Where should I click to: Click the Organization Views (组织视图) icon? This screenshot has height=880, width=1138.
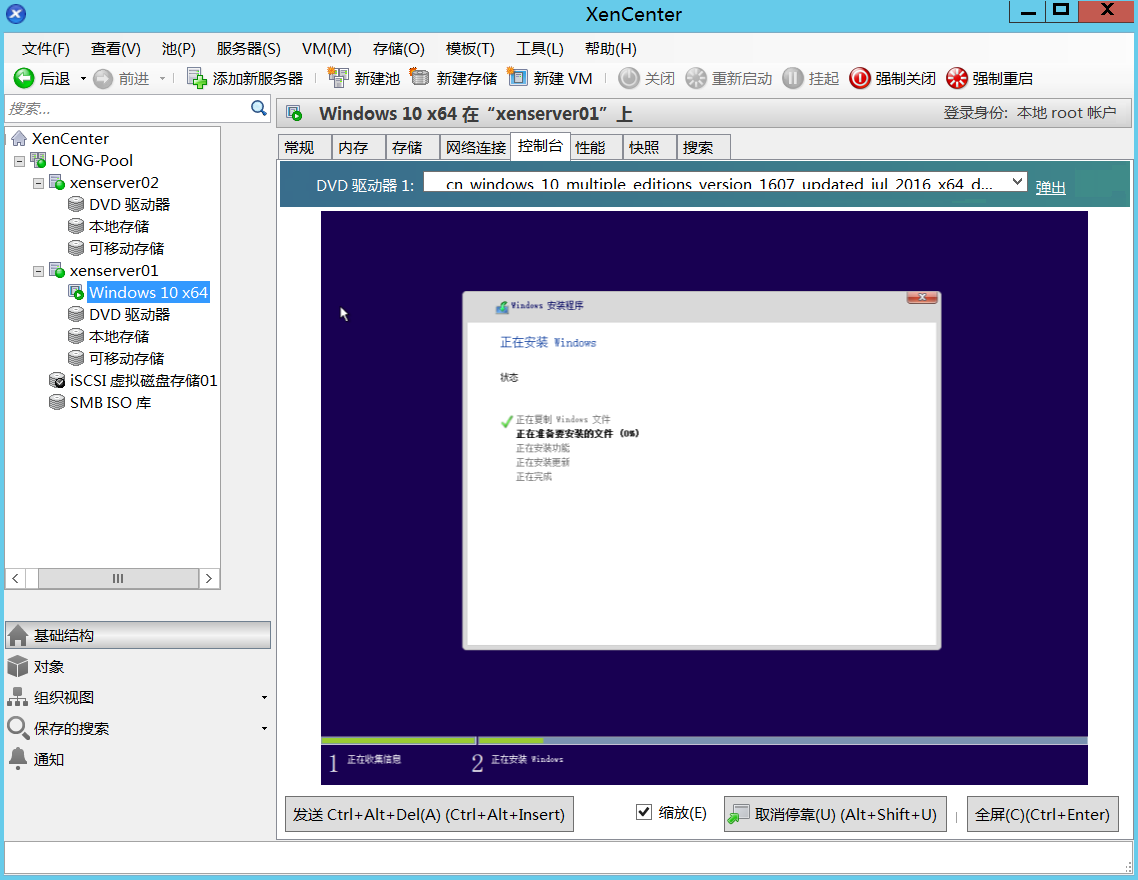pos(18,697)
